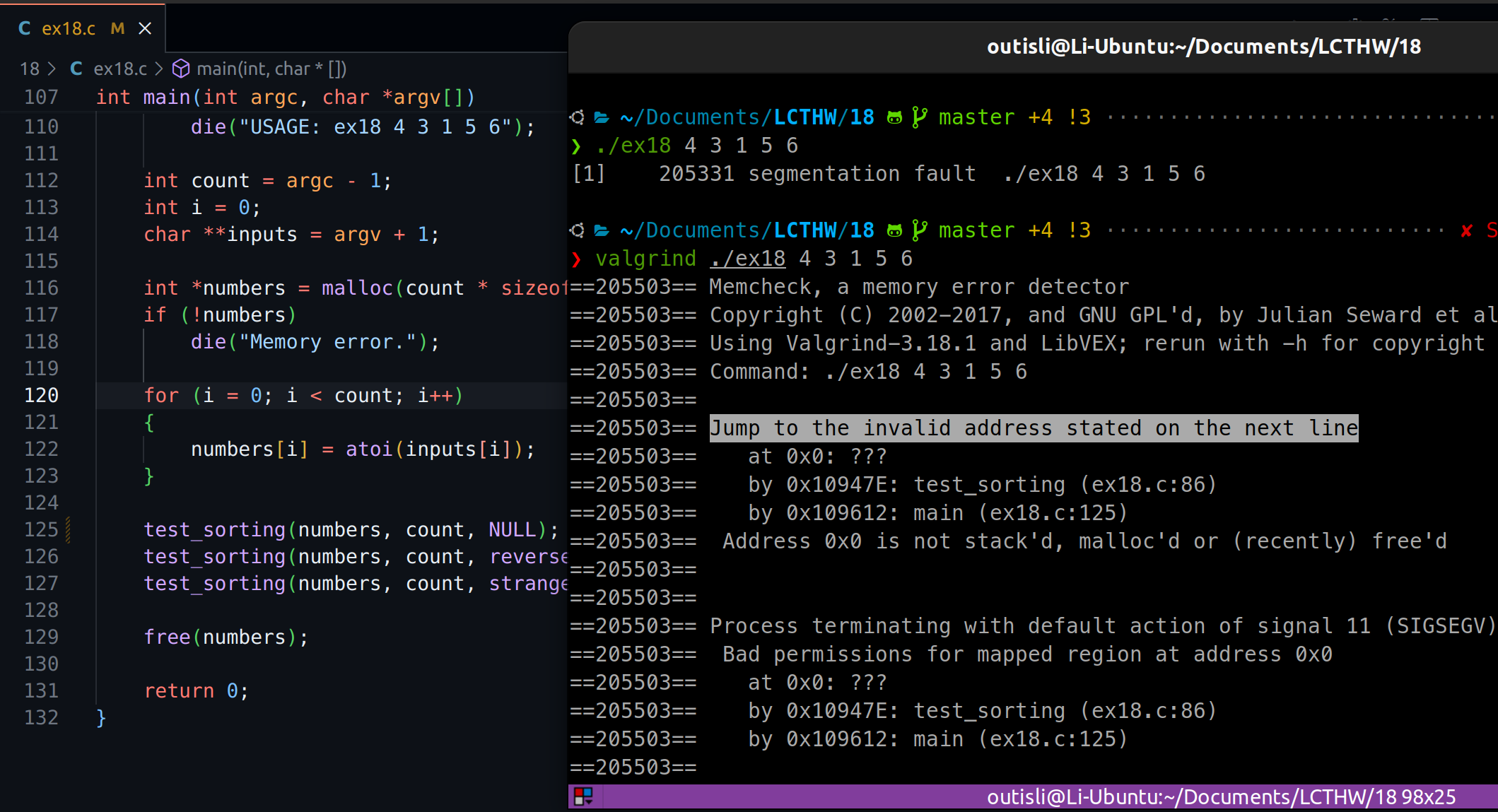
Task: Click folder icon in second terminal prompt
Action: tap(602, 230)
